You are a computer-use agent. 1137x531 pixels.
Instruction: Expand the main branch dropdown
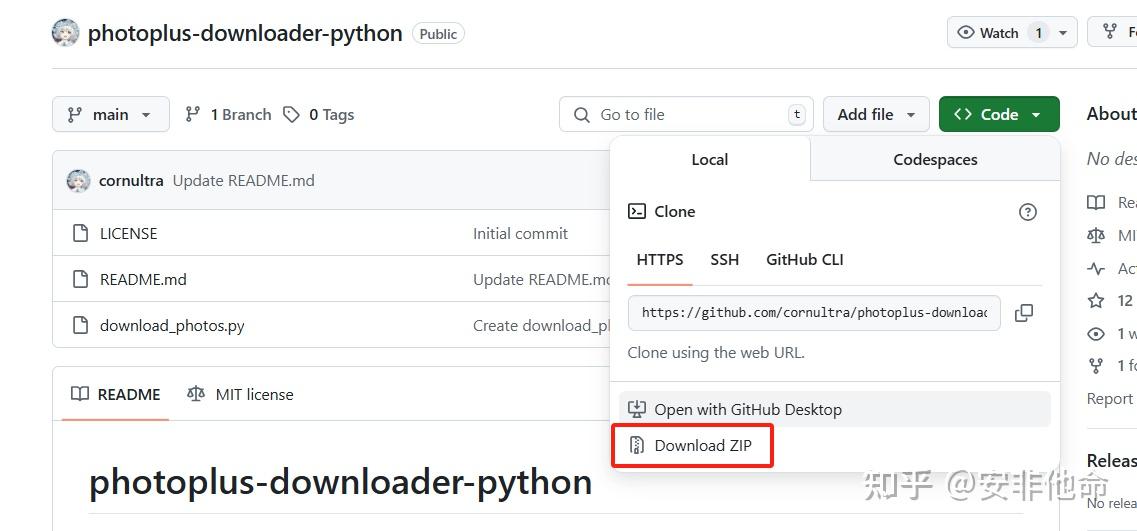point(110,115)
